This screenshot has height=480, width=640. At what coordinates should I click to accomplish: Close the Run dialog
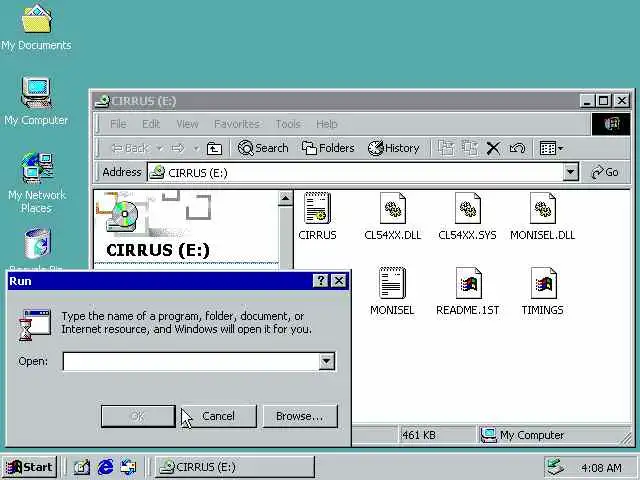click(339, 281)
